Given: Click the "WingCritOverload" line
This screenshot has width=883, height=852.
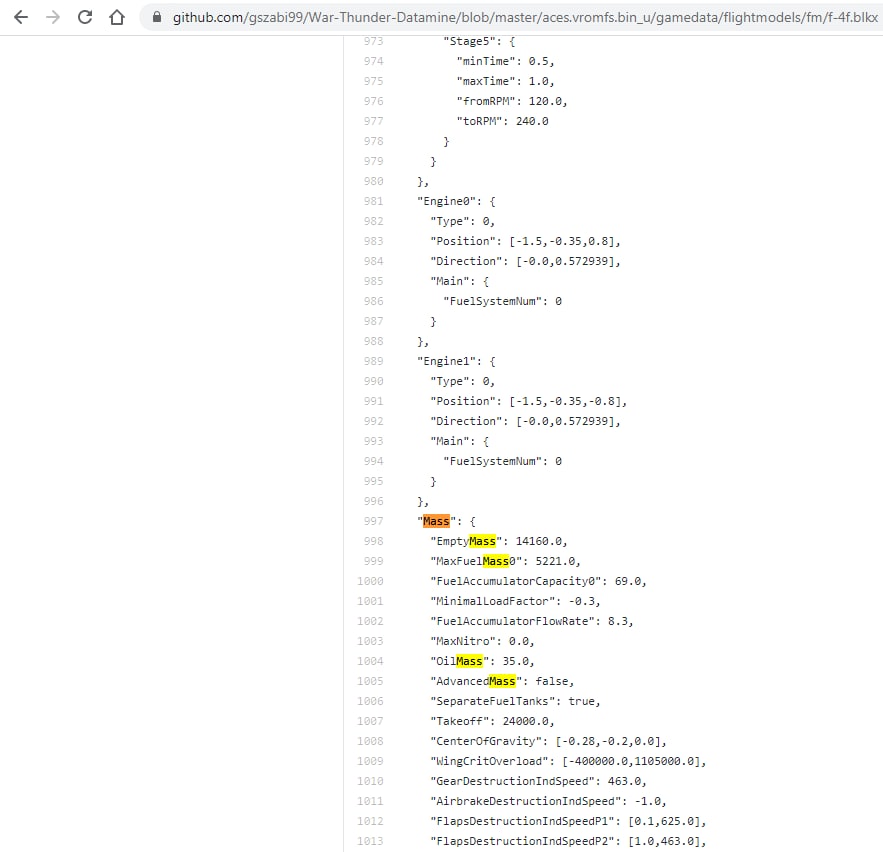Looking at the screenshot, I should pyautogui.click(x=568, y=761).
